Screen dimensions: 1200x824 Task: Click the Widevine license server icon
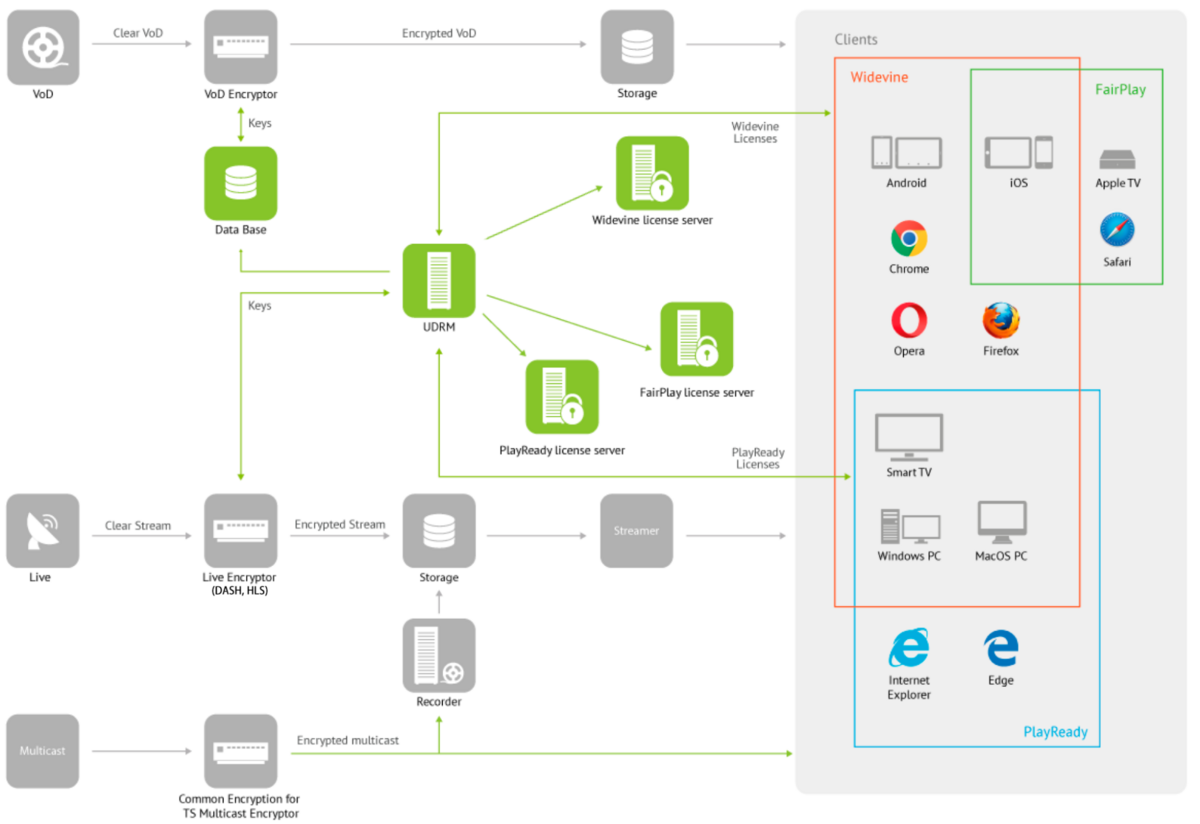(652, 173)
